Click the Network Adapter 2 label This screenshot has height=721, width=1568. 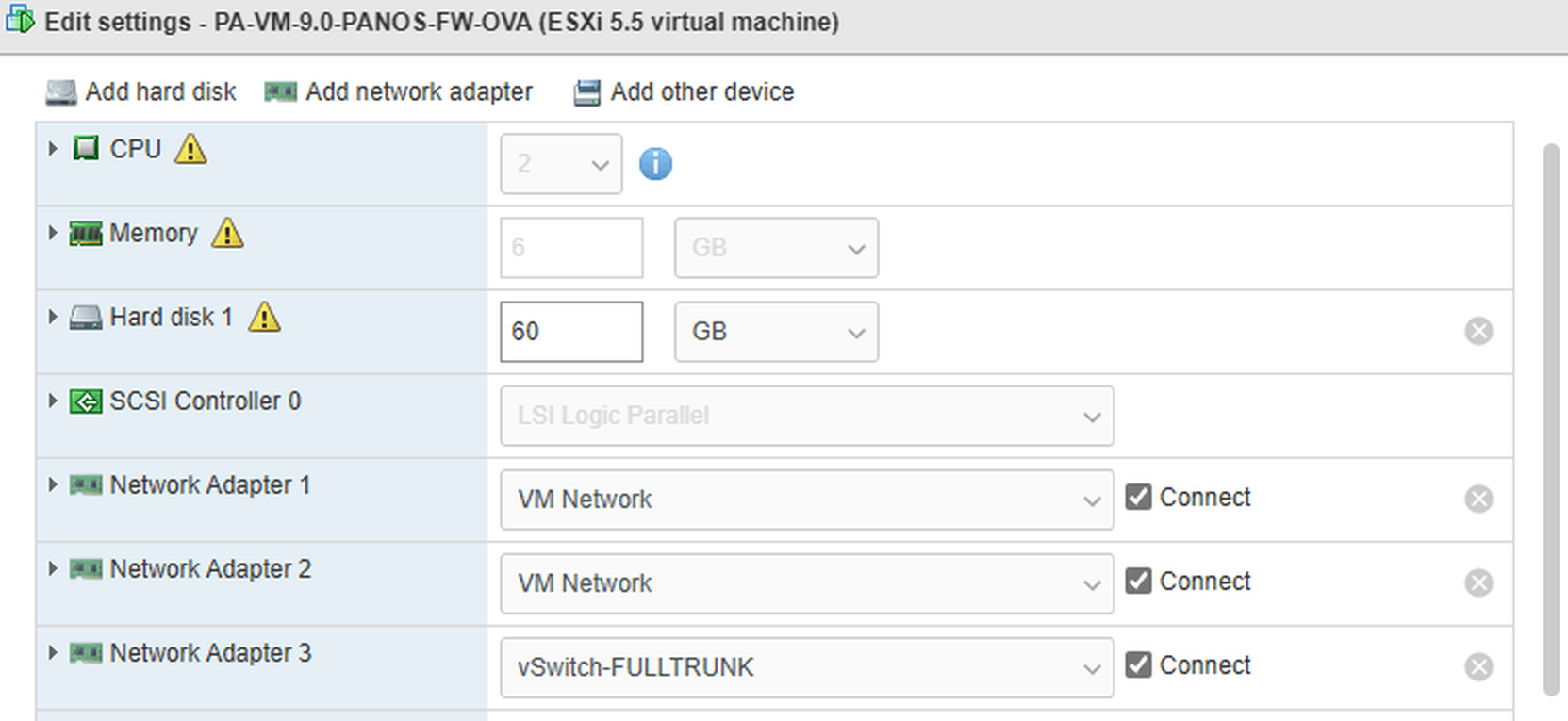pos(210,568)
